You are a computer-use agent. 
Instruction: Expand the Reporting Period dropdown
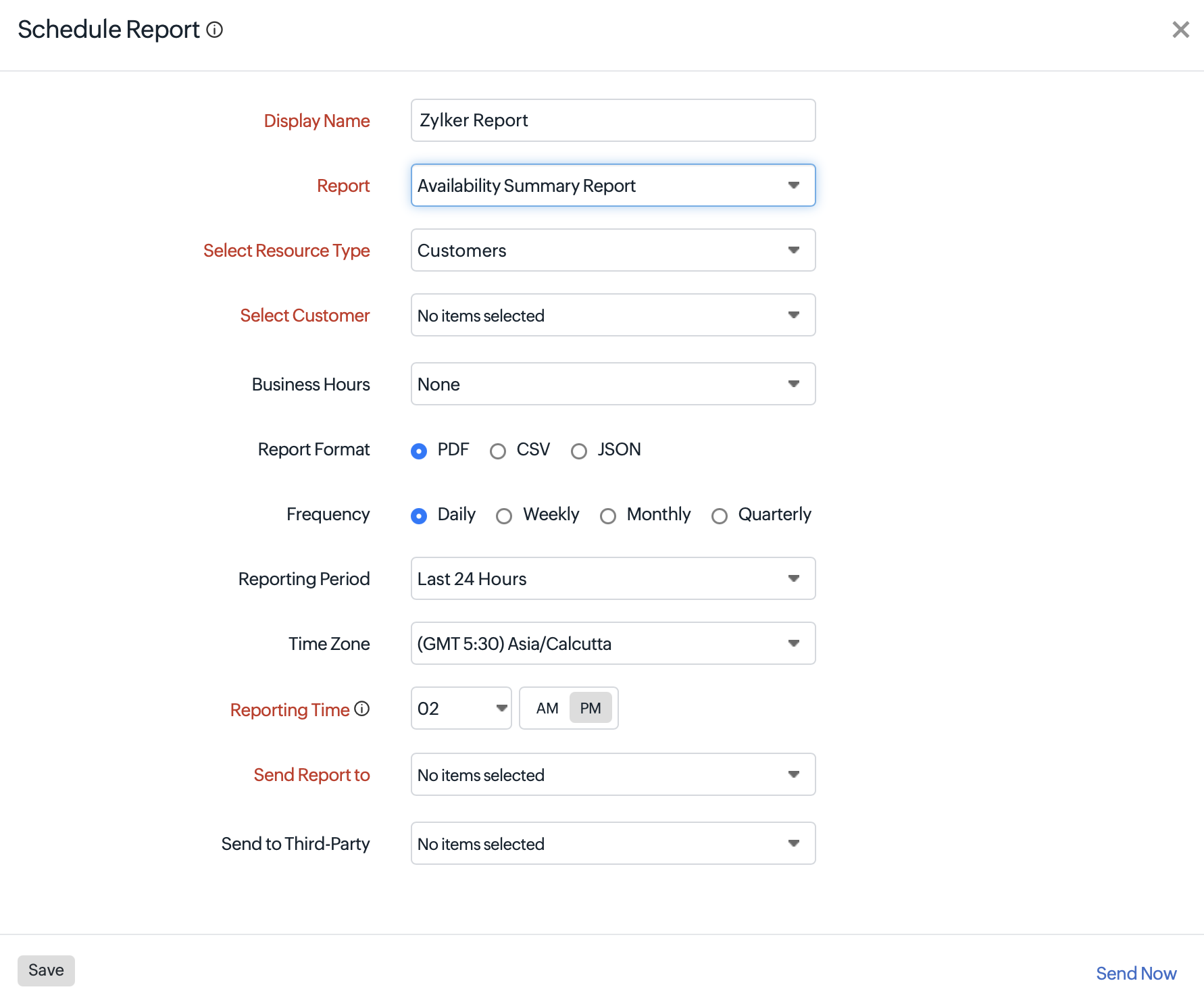click(x=613, y=578)
